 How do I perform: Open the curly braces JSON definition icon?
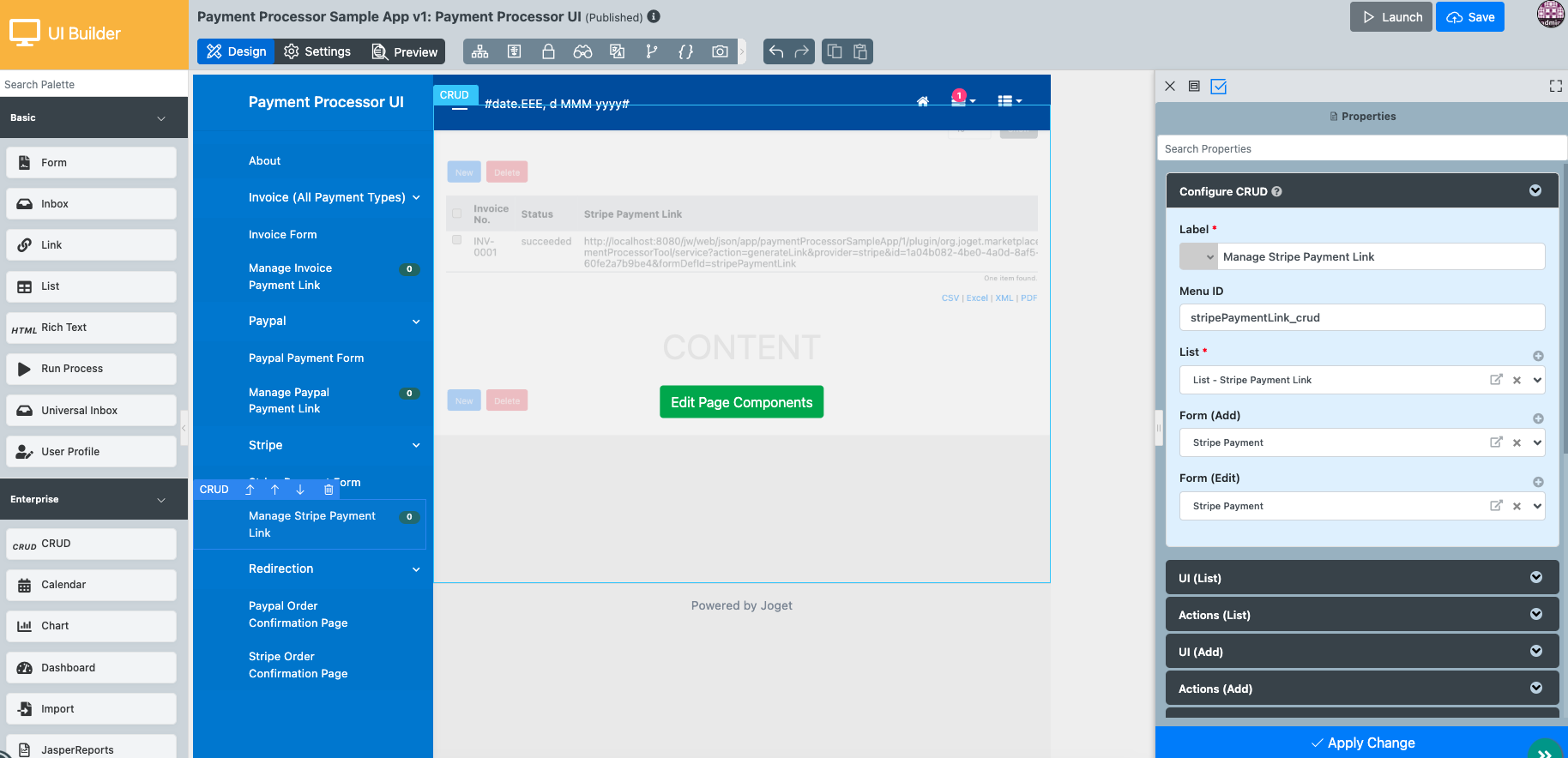tap(685, 51)
